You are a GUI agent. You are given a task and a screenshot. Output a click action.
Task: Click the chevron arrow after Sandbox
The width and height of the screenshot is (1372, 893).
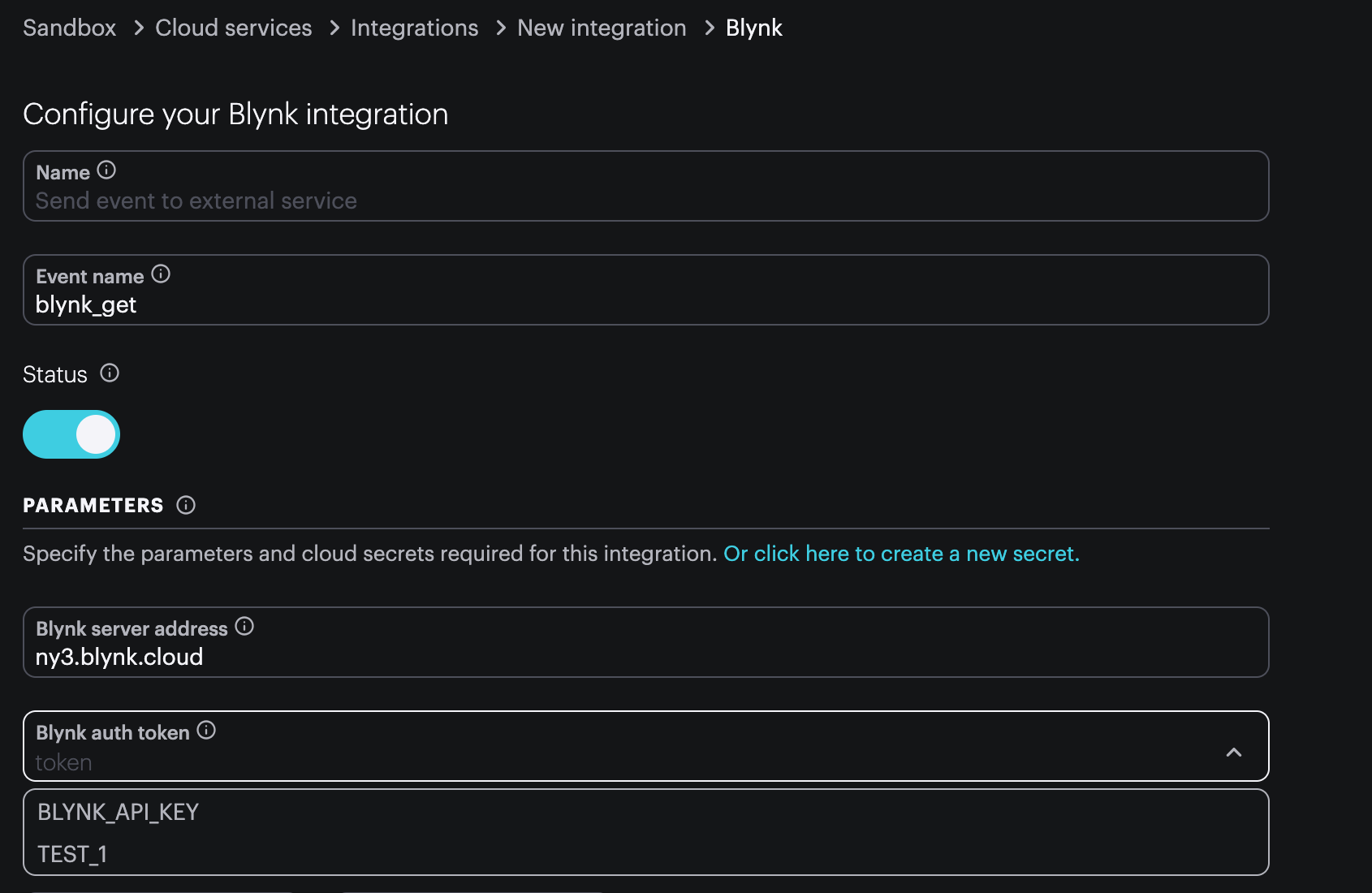(x=139, y=28)
